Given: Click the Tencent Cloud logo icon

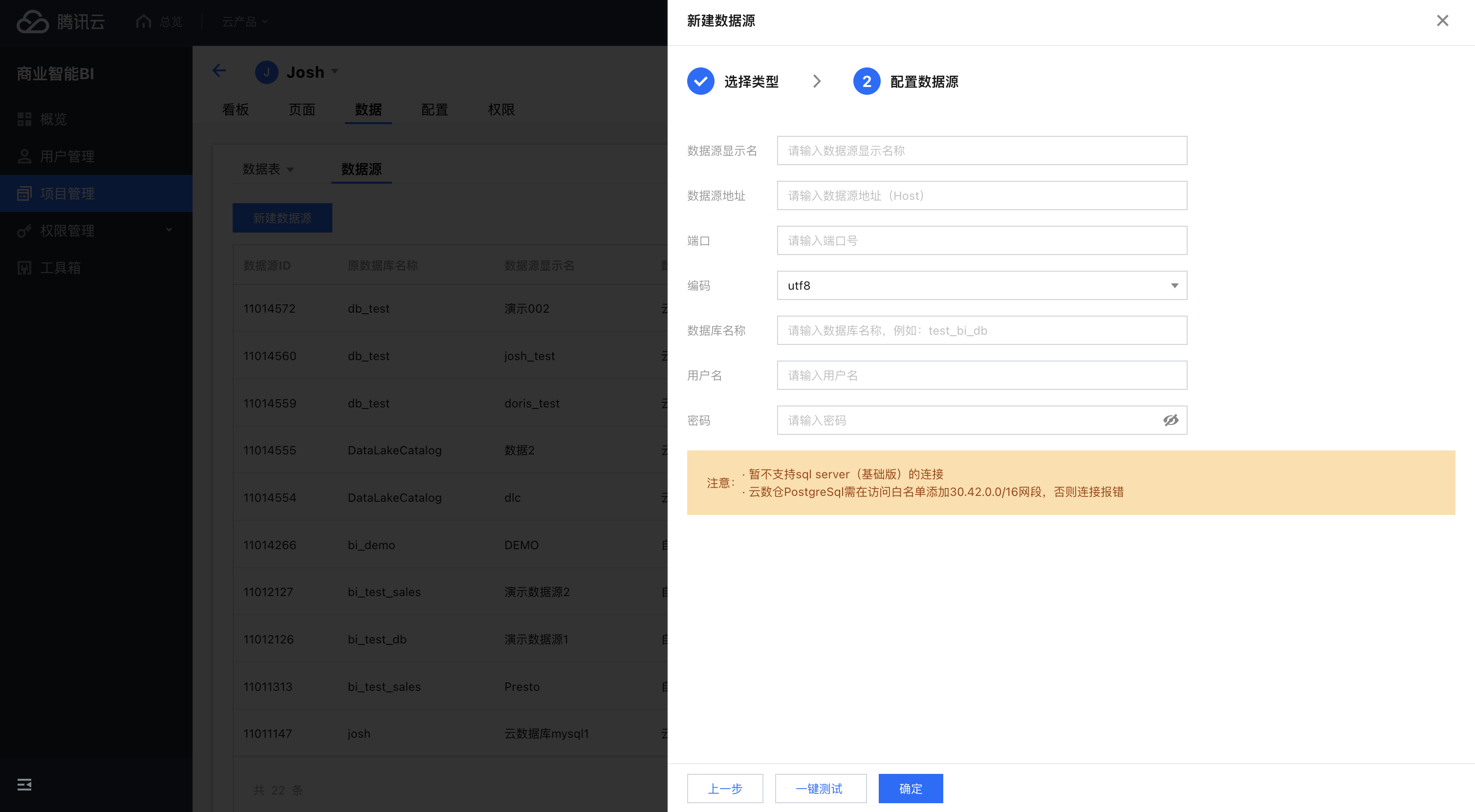Looking at the screenshot, I should pos(33,22).
